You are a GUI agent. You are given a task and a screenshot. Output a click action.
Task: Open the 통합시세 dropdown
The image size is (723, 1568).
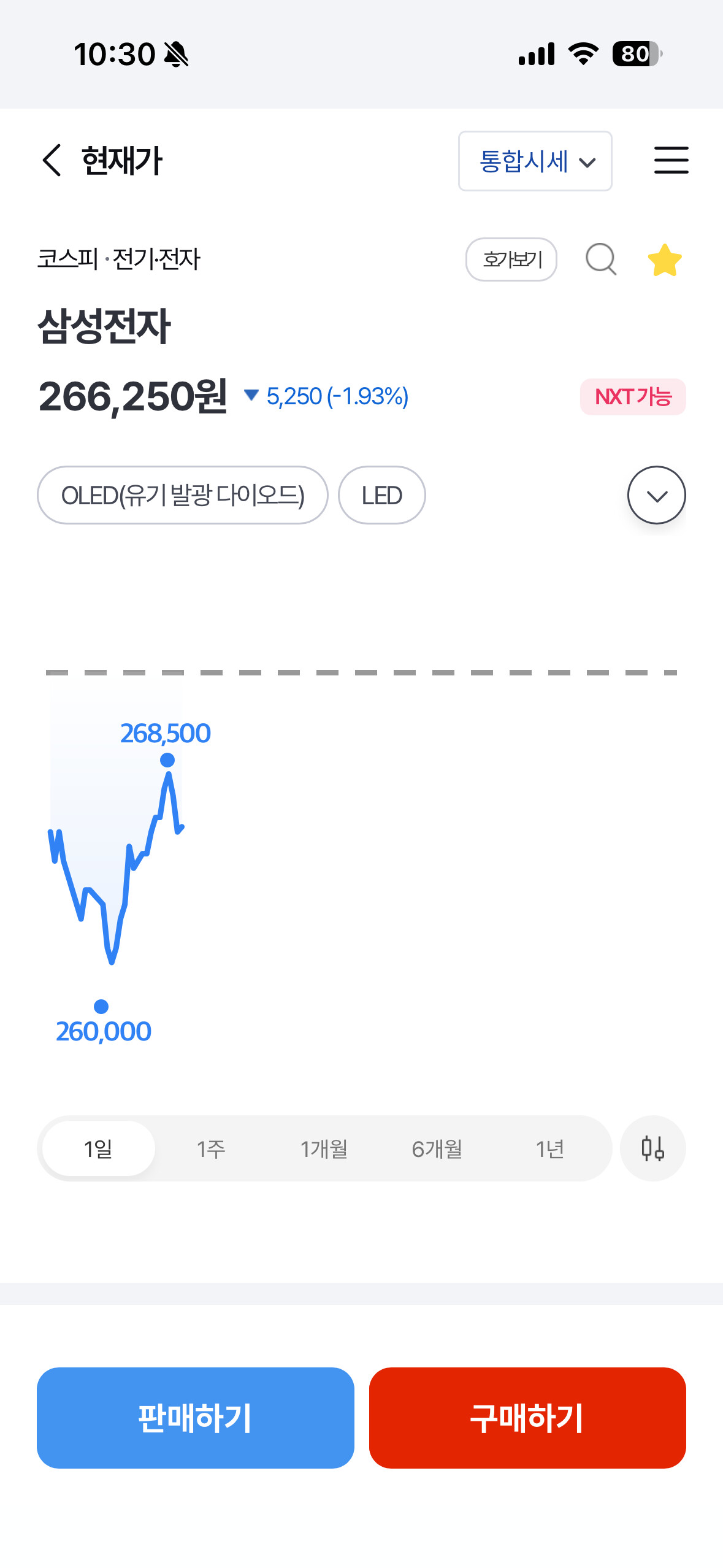click(535, 161)
